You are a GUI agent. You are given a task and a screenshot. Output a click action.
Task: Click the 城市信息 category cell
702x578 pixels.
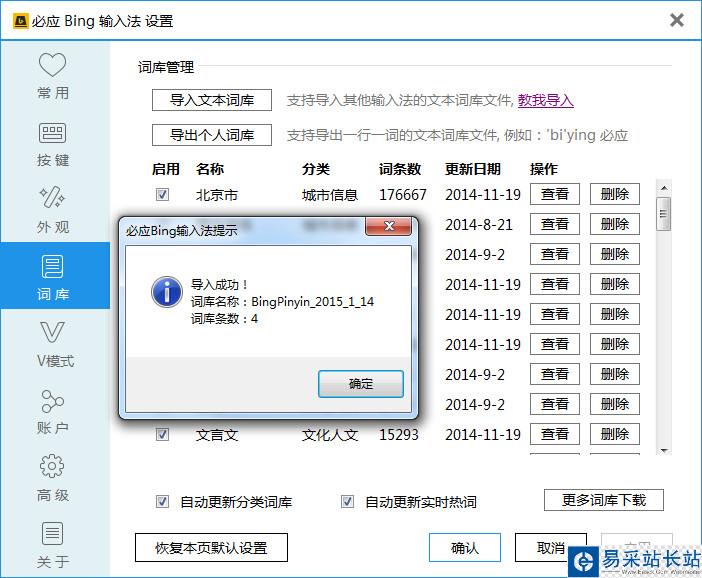[330, 195]
